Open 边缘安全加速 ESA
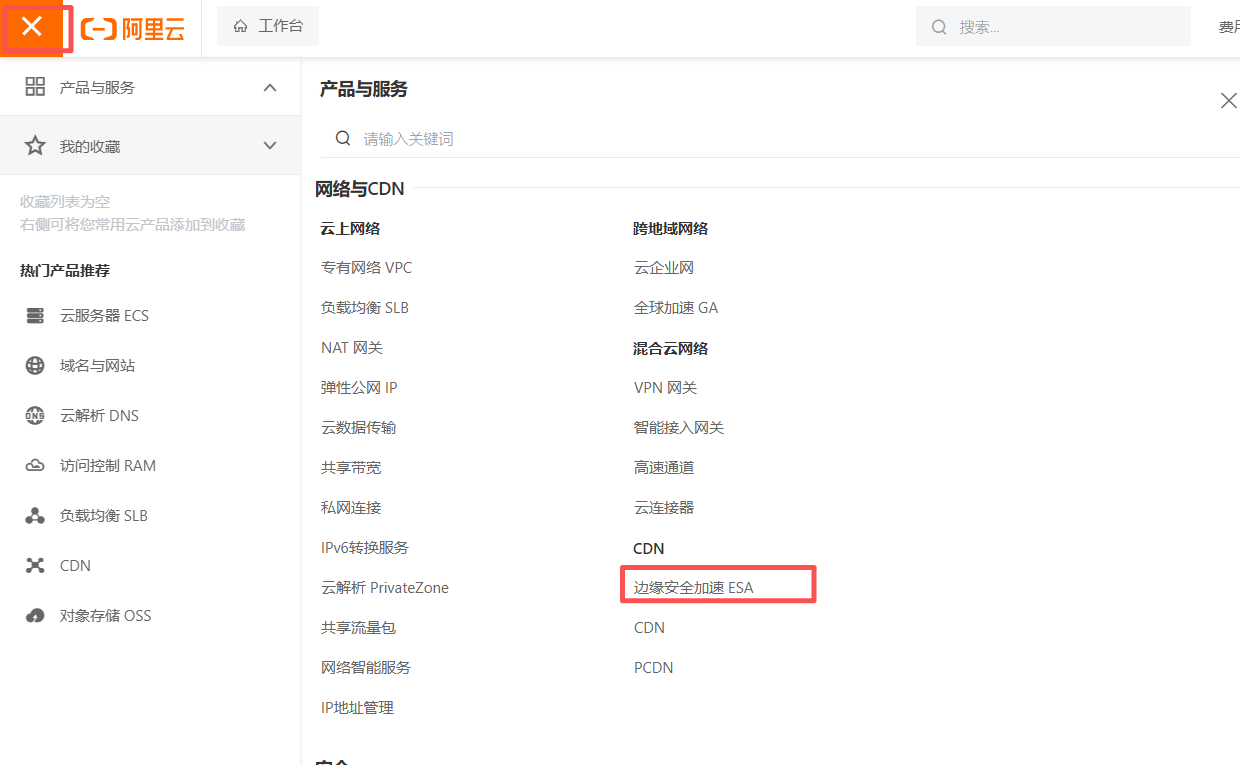The image size is (1240, 765). click(694, 588)
